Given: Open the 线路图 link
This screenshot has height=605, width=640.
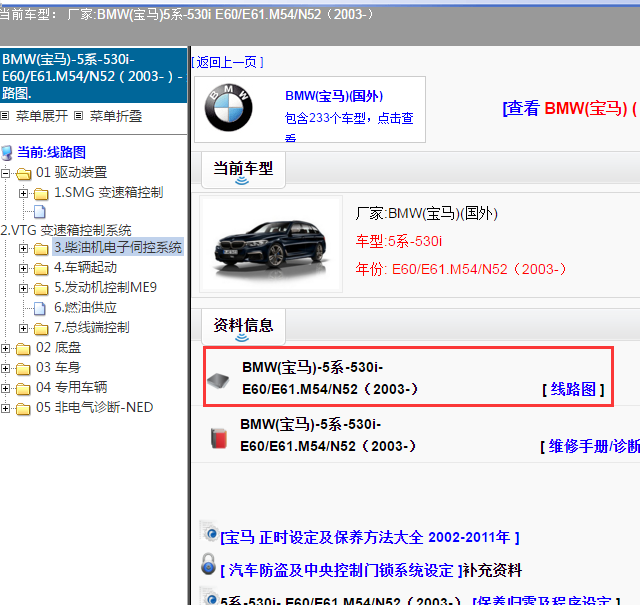Looking at the screenshot, I should 573,389.
